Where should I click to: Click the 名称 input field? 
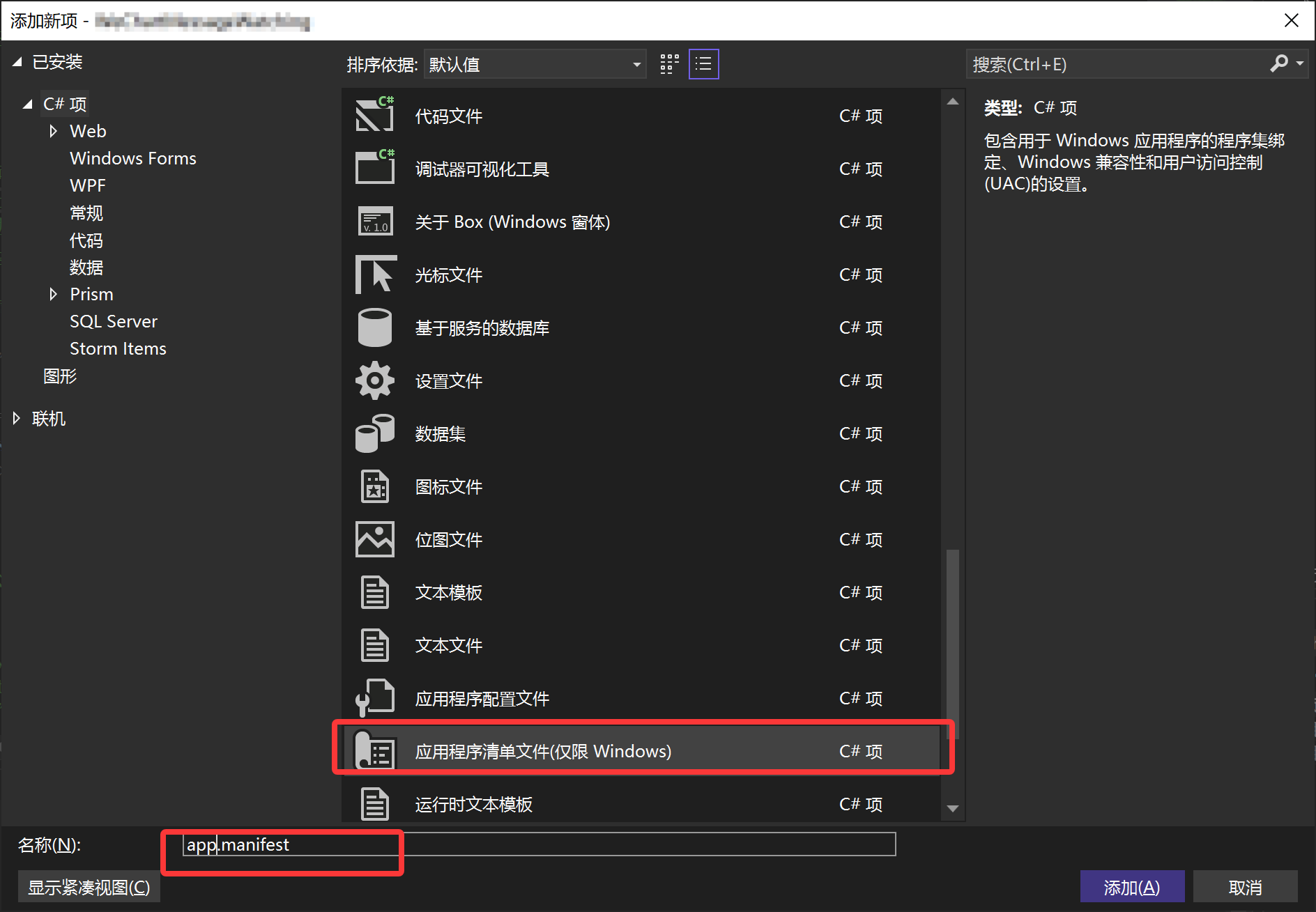[x=540, y=844]
